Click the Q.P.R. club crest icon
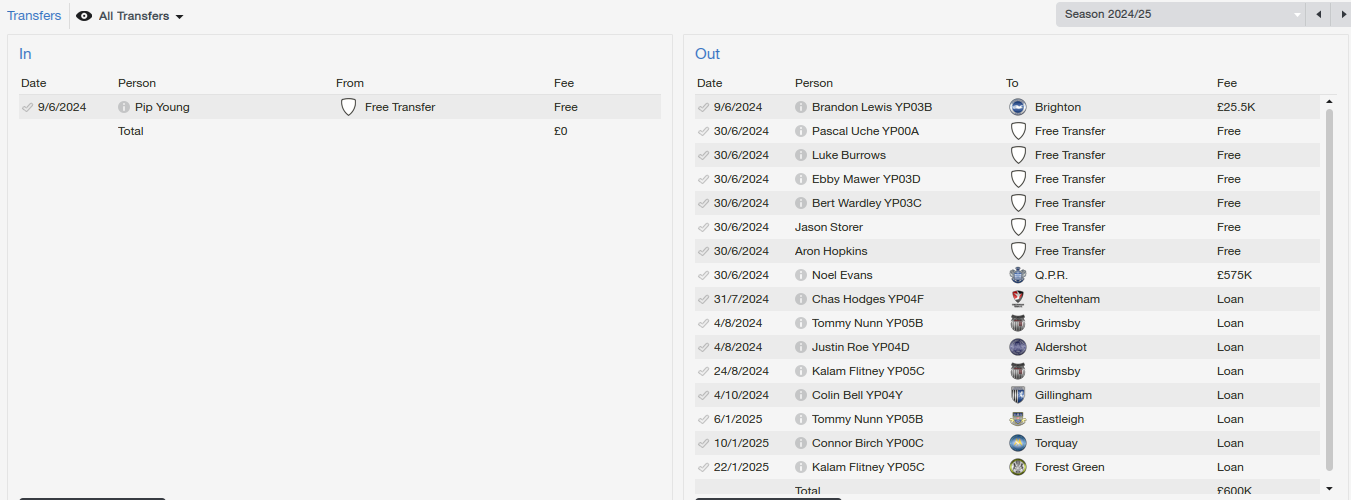Screen dimensions: 1351x500 click(1018, 275)
